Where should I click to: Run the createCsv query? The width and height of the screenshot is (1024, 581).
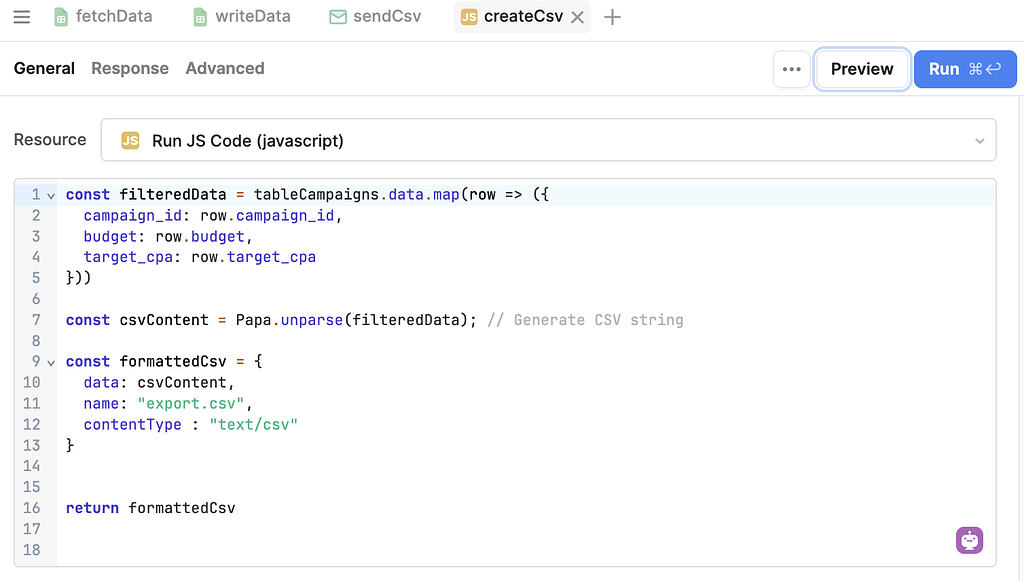click(x=964, y=68)
